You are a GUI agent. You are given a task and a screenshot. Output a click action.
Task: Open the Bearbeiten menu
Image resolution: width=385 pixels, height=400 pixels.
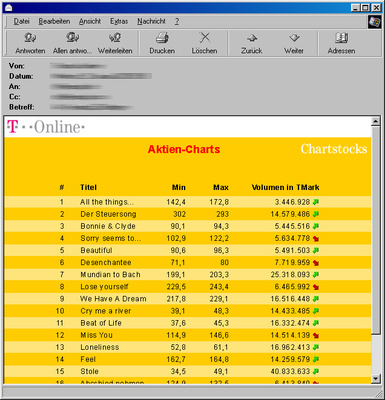coord(54,21)
